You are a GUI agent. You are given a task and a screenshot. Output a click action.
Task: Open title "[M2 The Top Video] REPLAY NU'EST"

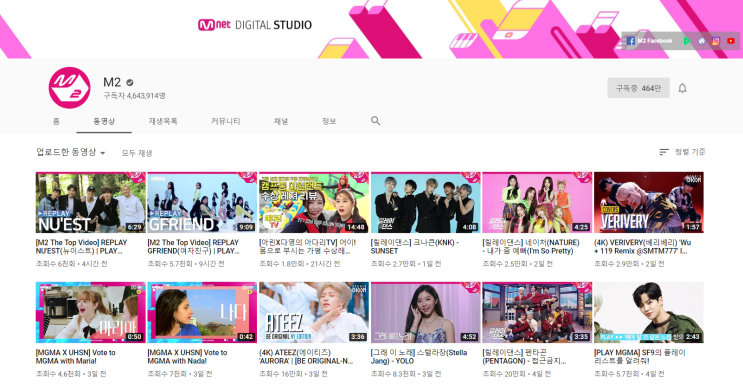point(82,247)
